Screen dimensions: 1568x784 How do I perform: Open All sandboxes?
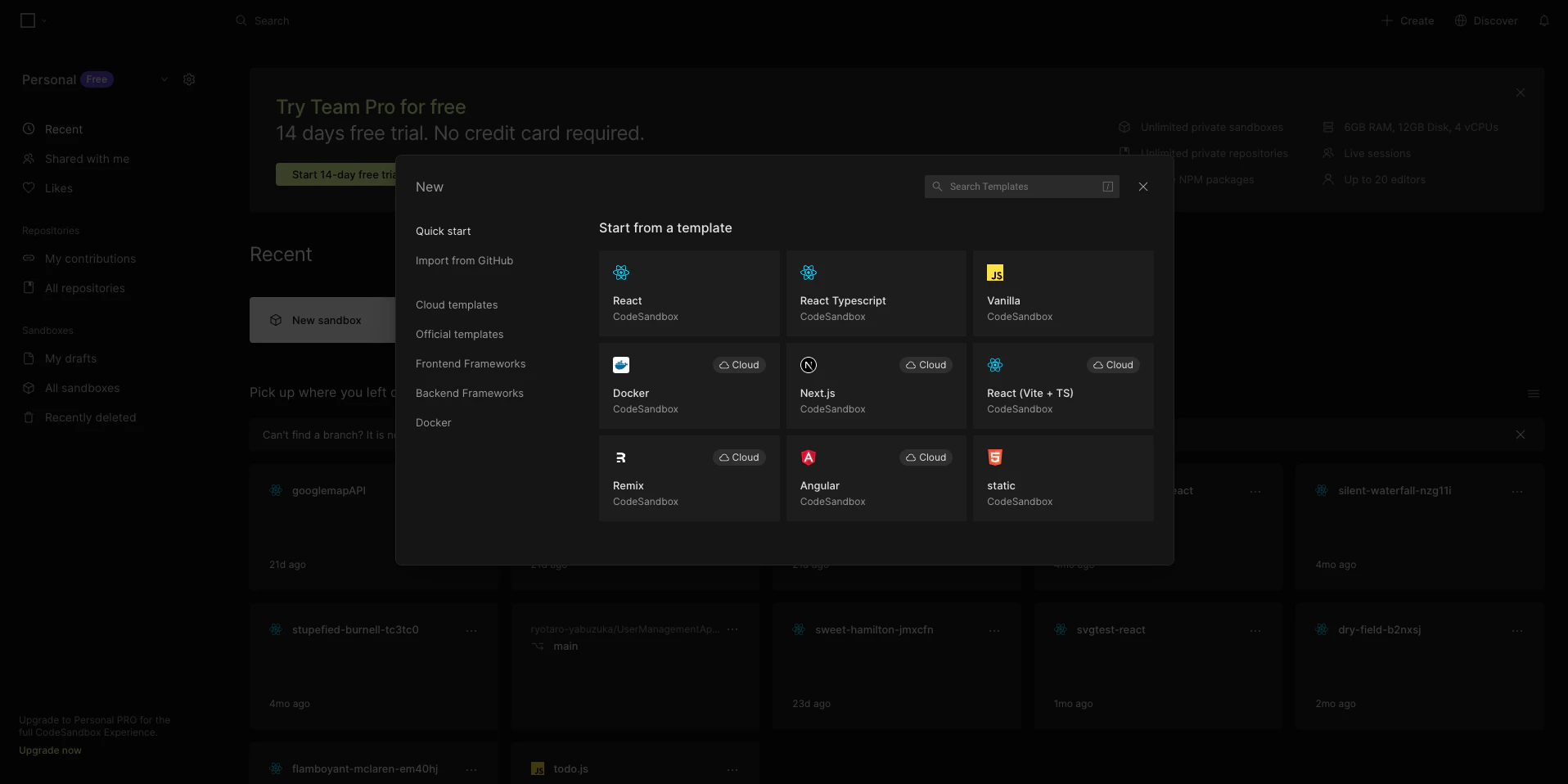coord(82,388)
